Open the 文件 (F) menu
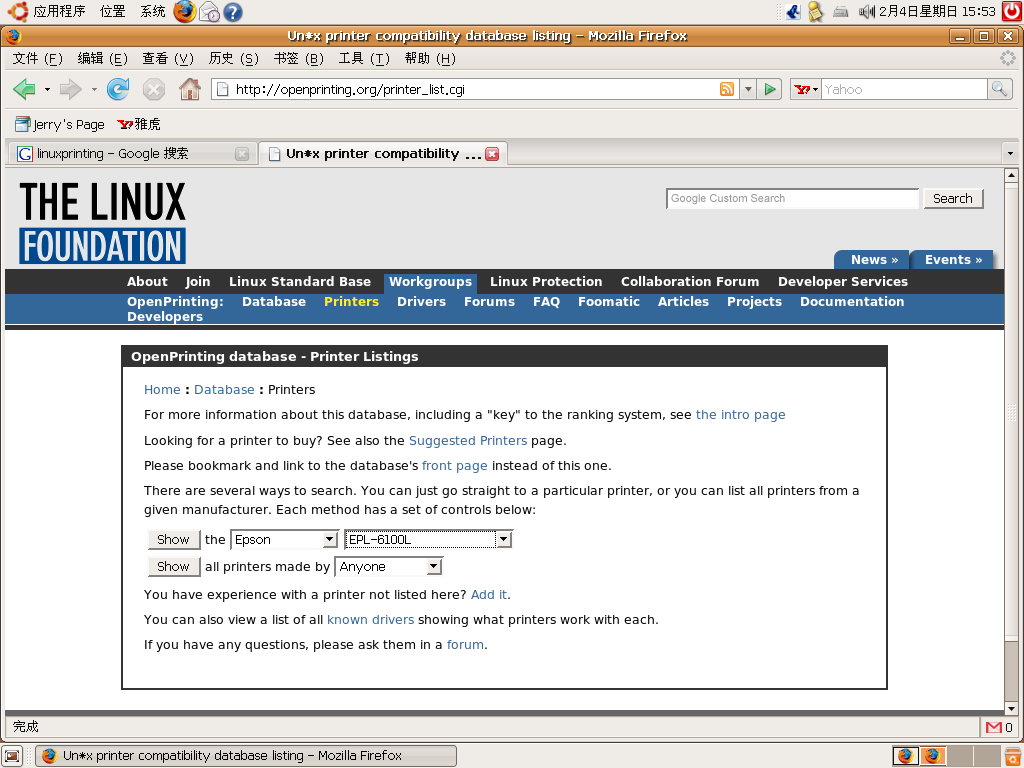 tap(37, 59)
